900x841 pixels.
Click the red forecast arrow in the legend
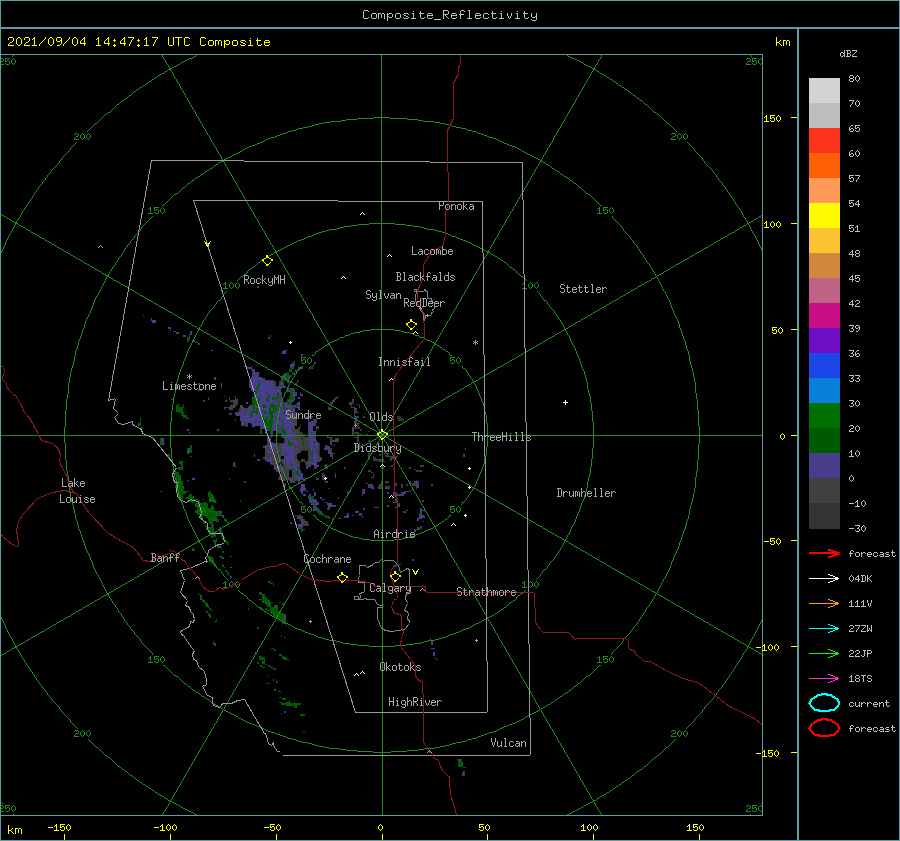[824, 553]
